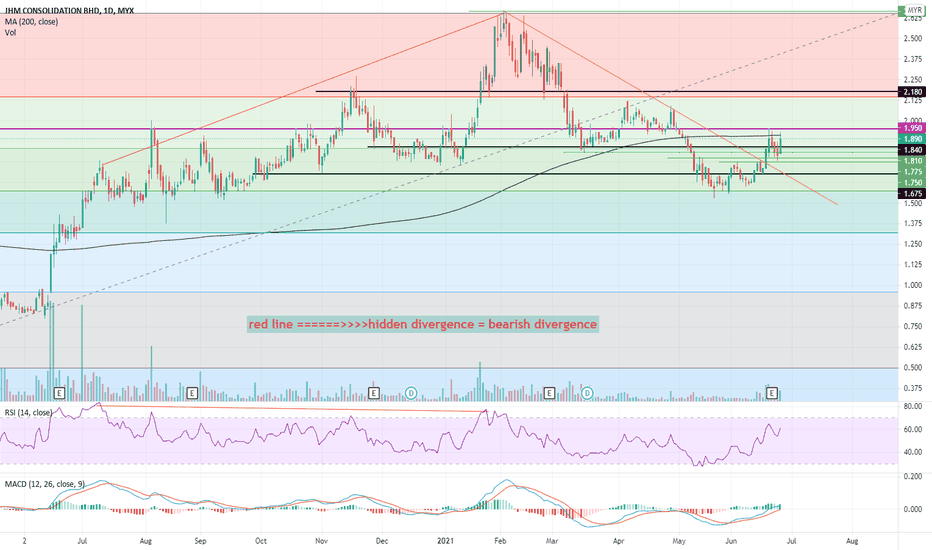Click the 0.200 value on MACD axis
The width and height of the screenshot is (932, 550).
[x=913, y=477]
